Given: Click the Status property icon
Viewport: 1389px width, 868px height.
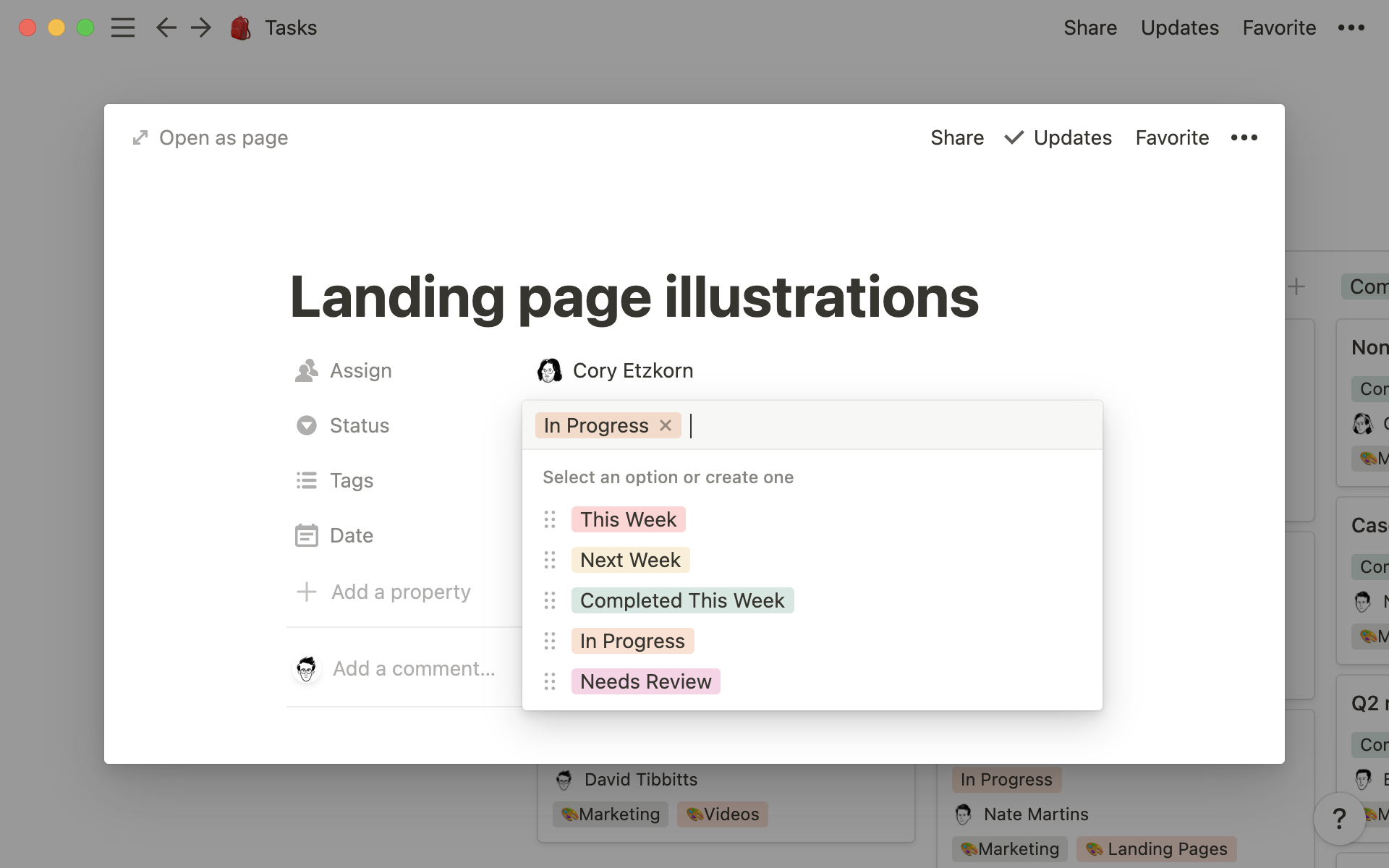Looking at the screenshot, I should 305,425.
